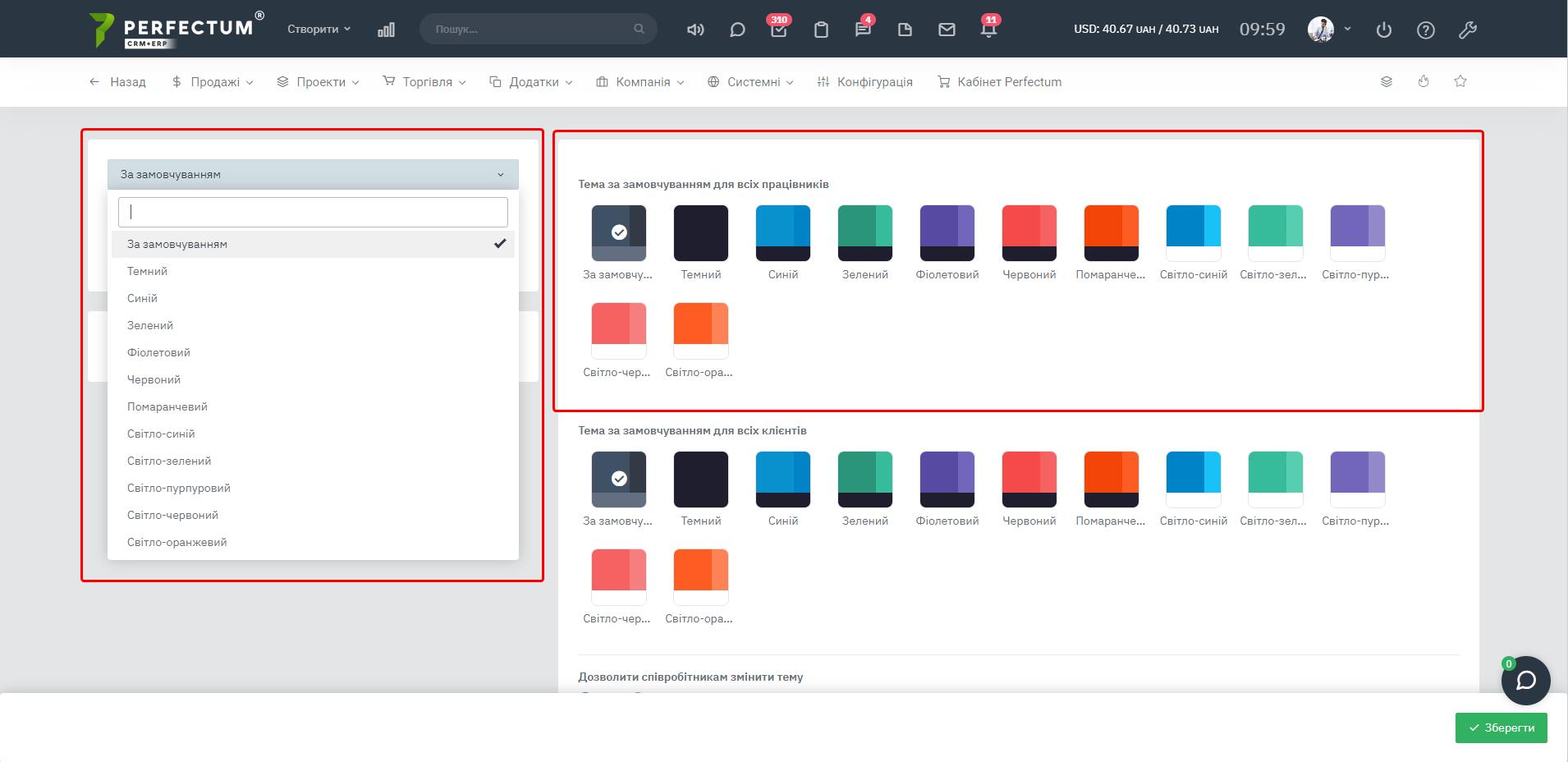Expand the Створити dropdown
The width and height of the screenshot is (1568, 762).
click(x=319, y=29)
